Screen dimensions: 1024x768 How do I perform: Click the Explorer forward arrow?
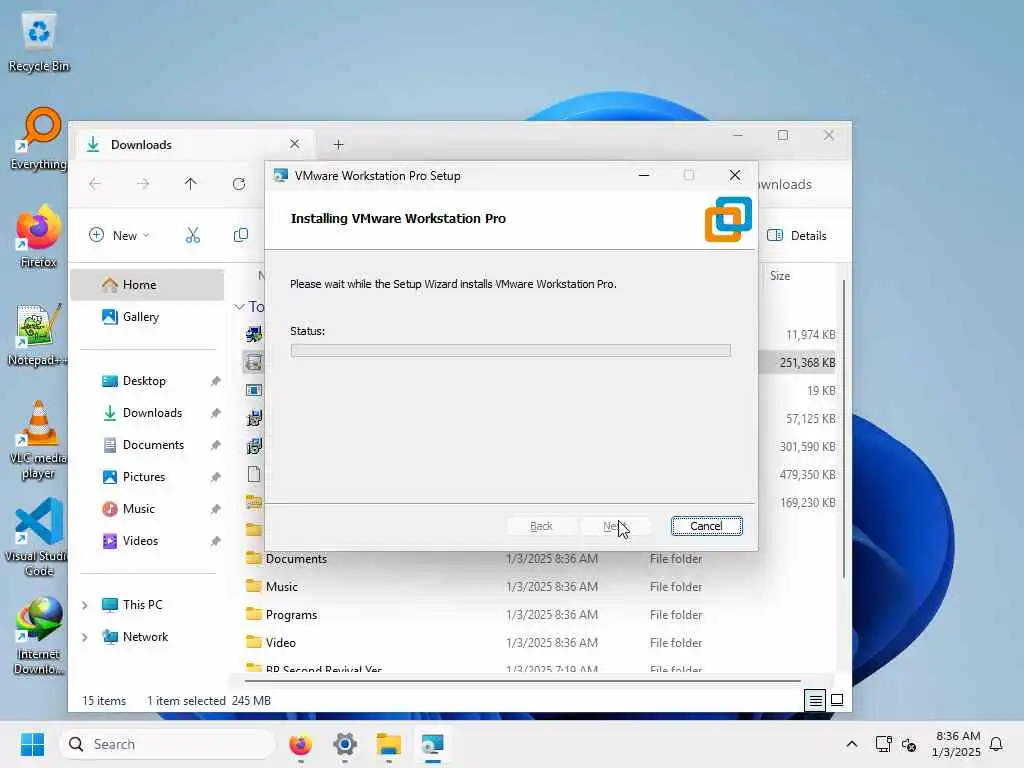click(143, 184)
